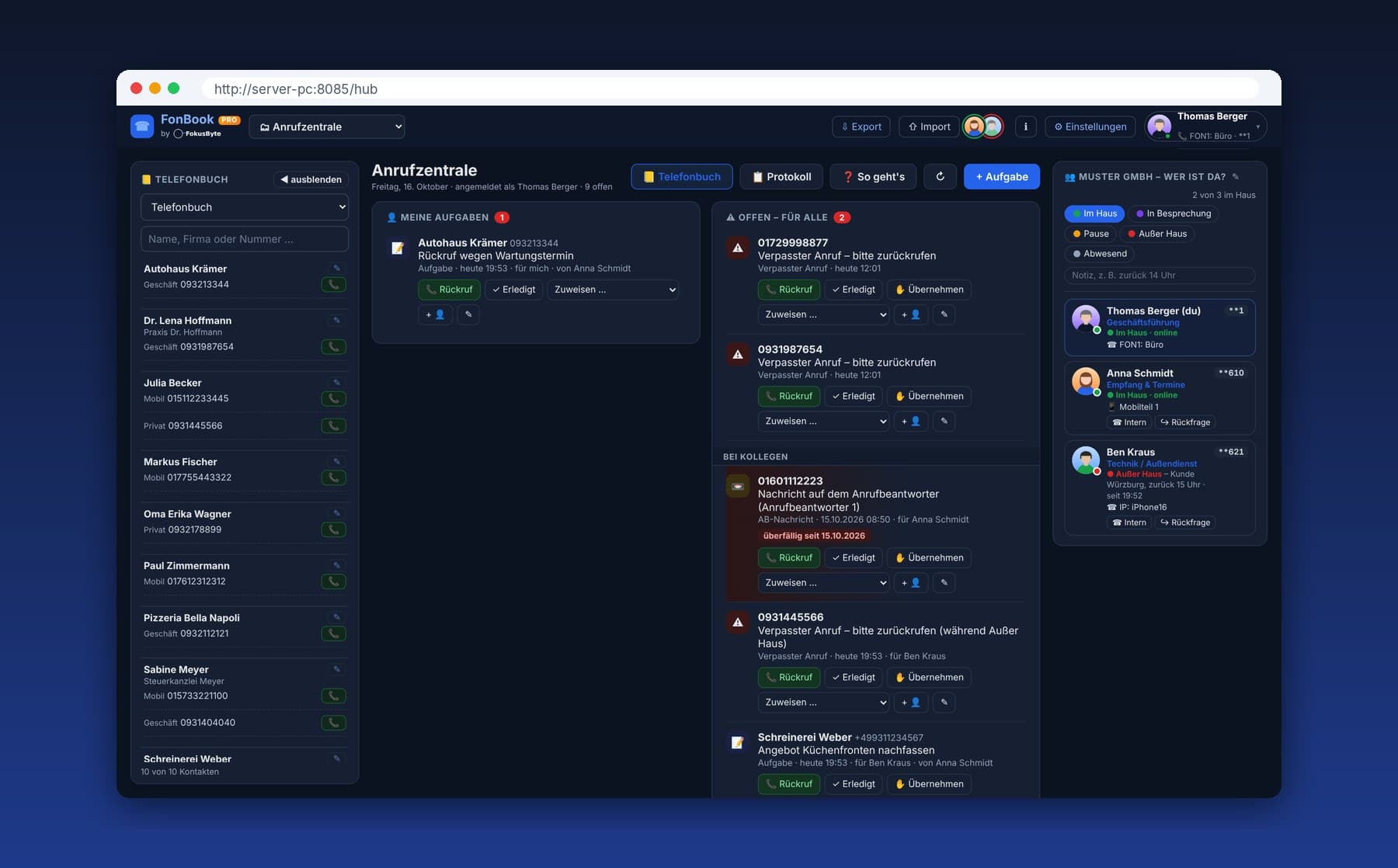Screen dimensions: 1398x868
Task: Open Thomas Berger user menu
Action: click(x=1205, y=126)
